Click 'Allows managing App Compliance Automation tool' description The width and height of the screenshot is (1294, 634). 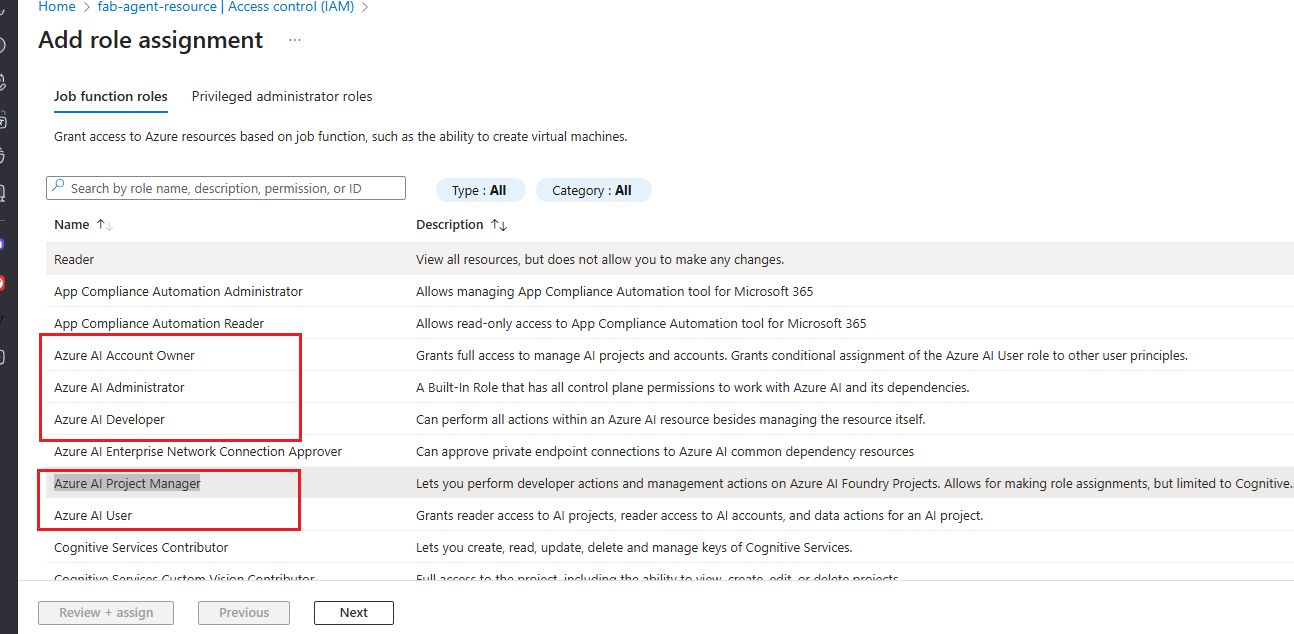[615, 291]
